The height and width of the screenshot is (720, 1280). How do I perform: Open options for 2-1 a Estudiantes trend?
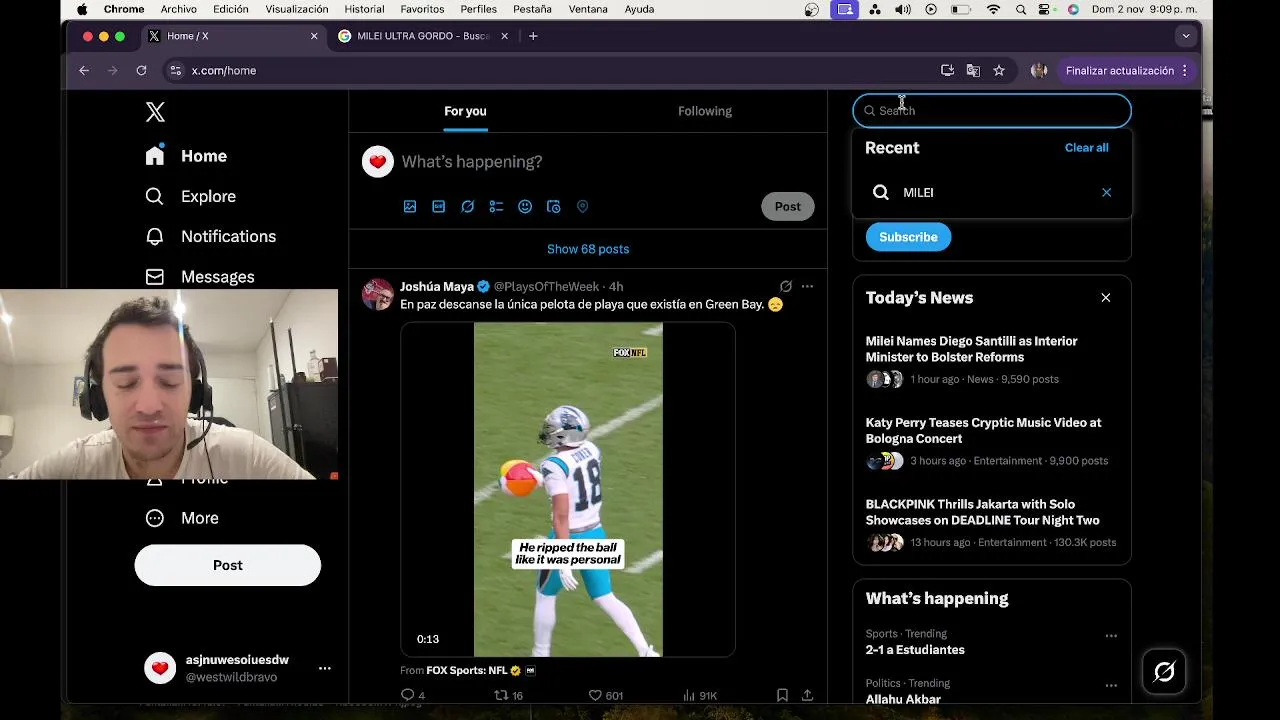point(1111,636)
